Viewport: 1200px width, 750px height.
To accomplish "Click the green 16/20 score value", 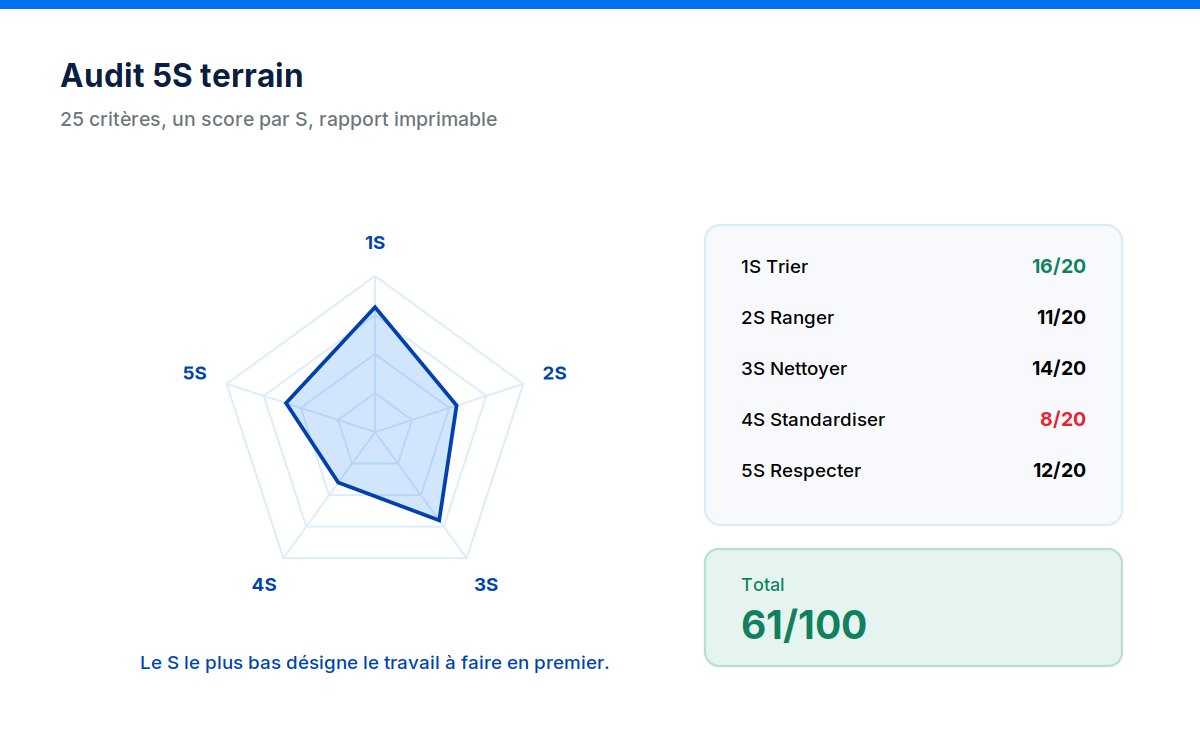I will (1059, 267).
